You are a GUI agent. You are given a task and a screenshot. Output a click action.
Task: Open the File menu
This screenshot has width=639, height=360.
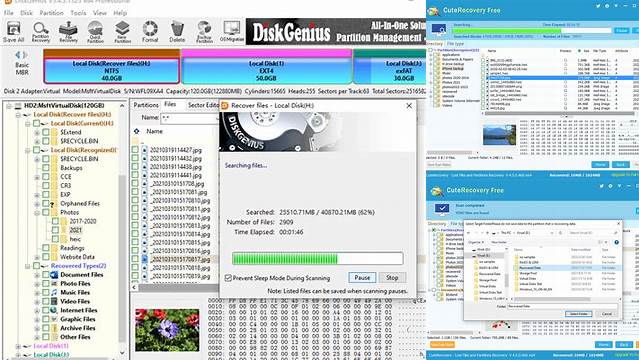coord(9,13)
